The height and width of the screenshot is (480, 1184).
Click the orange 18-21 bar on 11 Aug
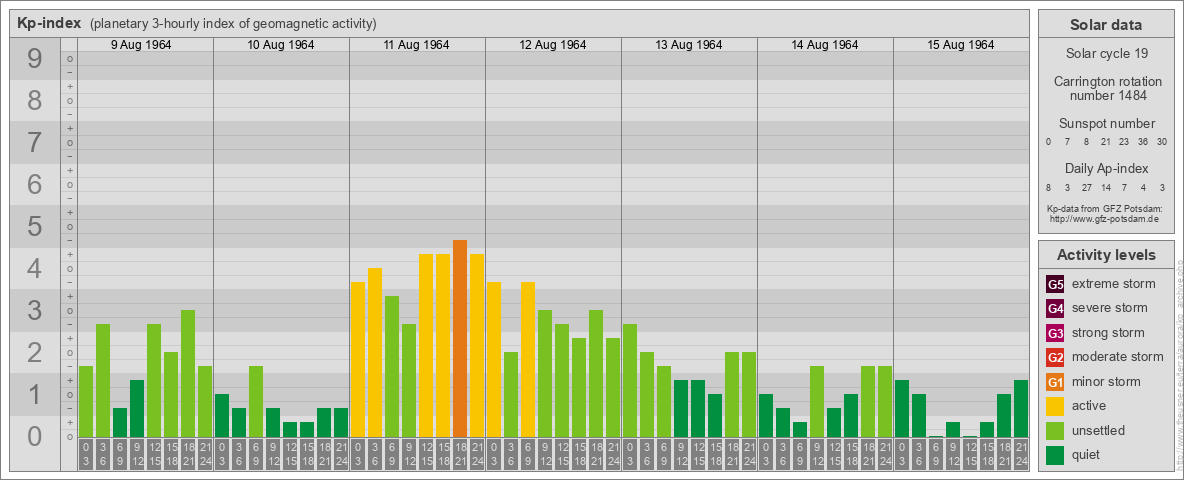coord(460,338)
